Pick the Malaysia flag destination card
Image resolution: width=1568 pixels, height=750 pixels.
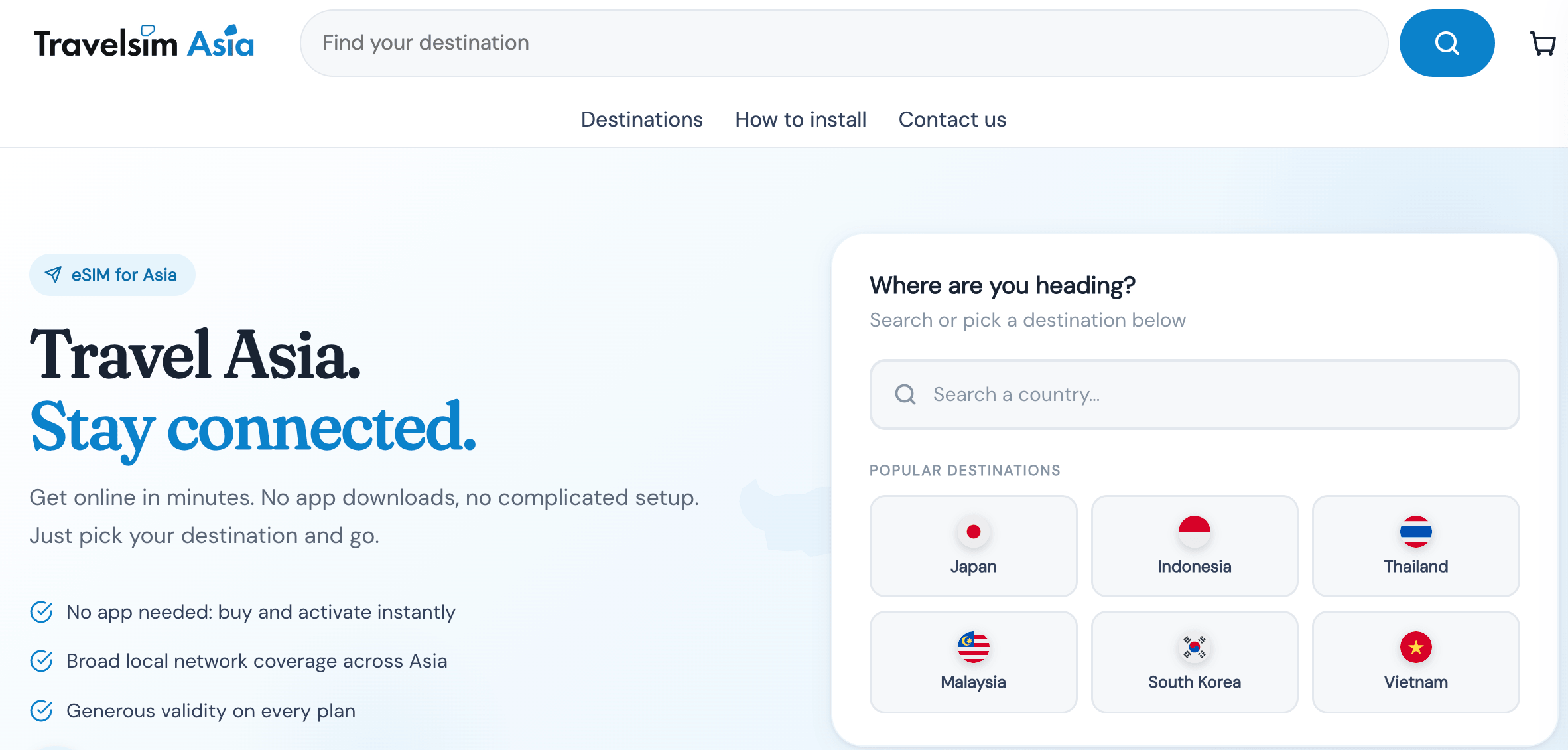pos(973,662)
